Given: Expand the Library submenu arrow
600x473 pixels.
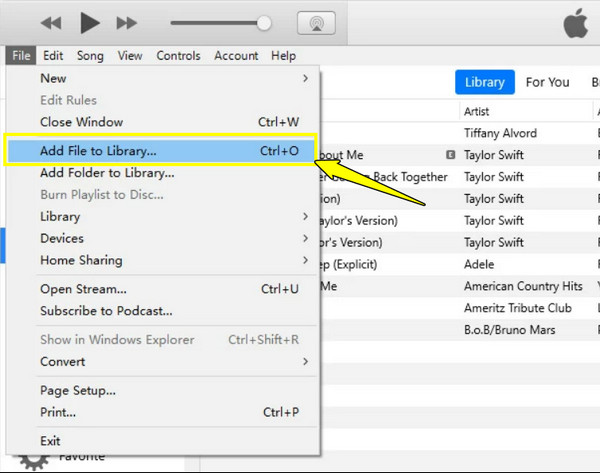Looking at the screenshot, I should [x=305, y=217].
